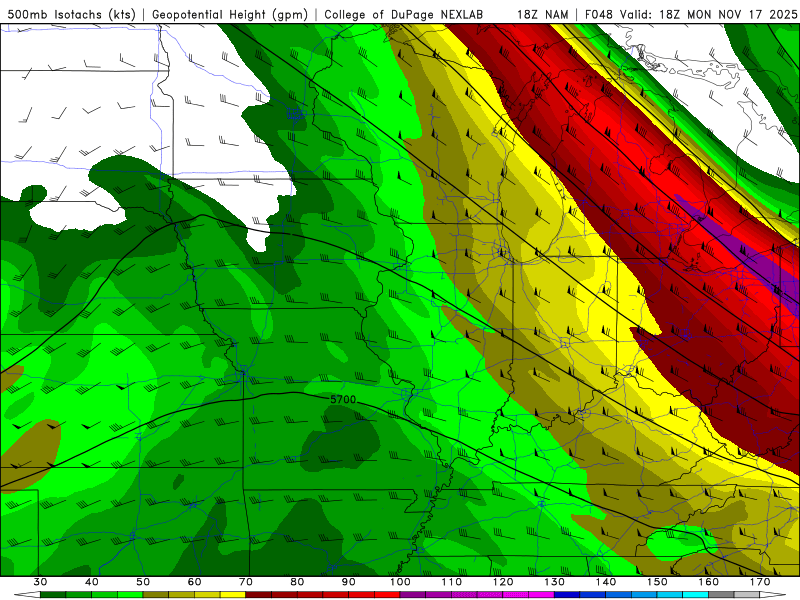
Task: Click the 40 value on the legend scale
Action: [x=92, y=582]
